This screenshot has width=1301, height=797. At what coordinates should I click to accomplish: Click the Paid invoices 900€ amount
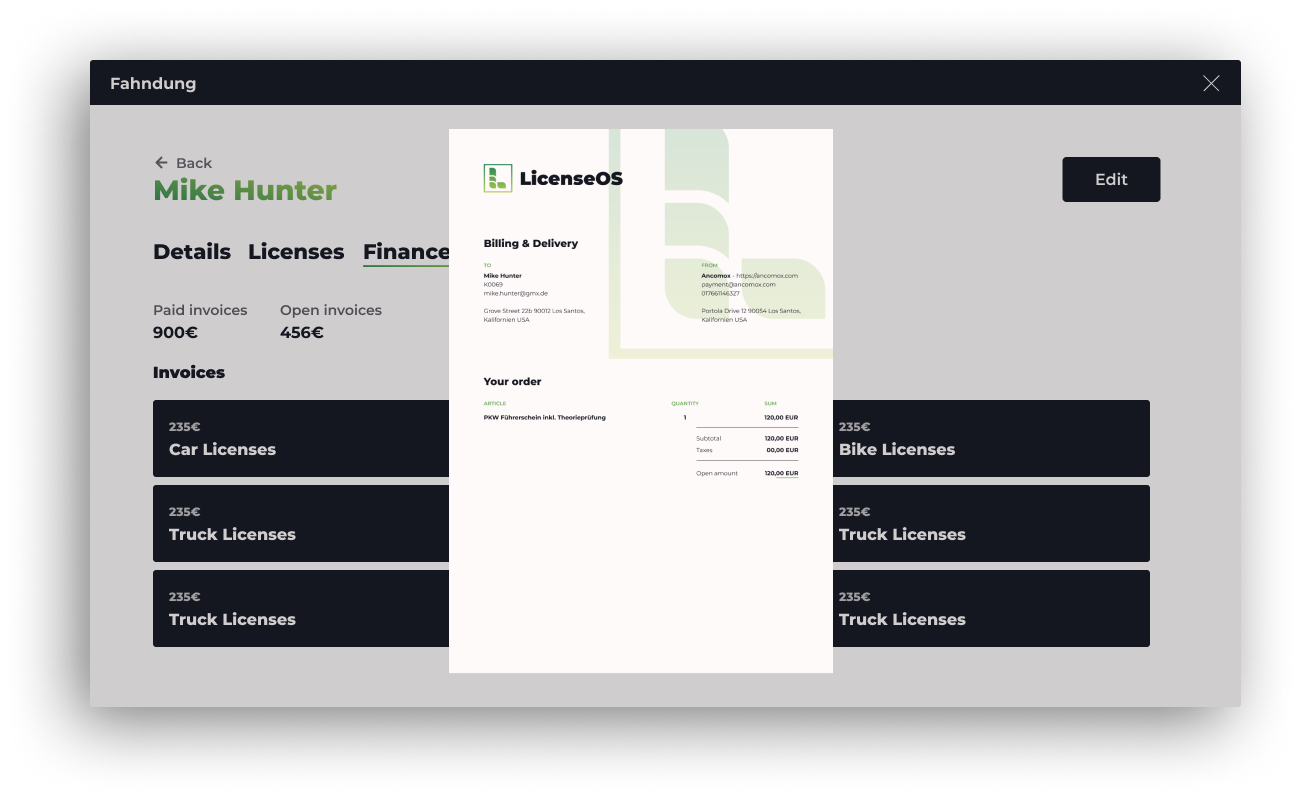click(175, 332)
